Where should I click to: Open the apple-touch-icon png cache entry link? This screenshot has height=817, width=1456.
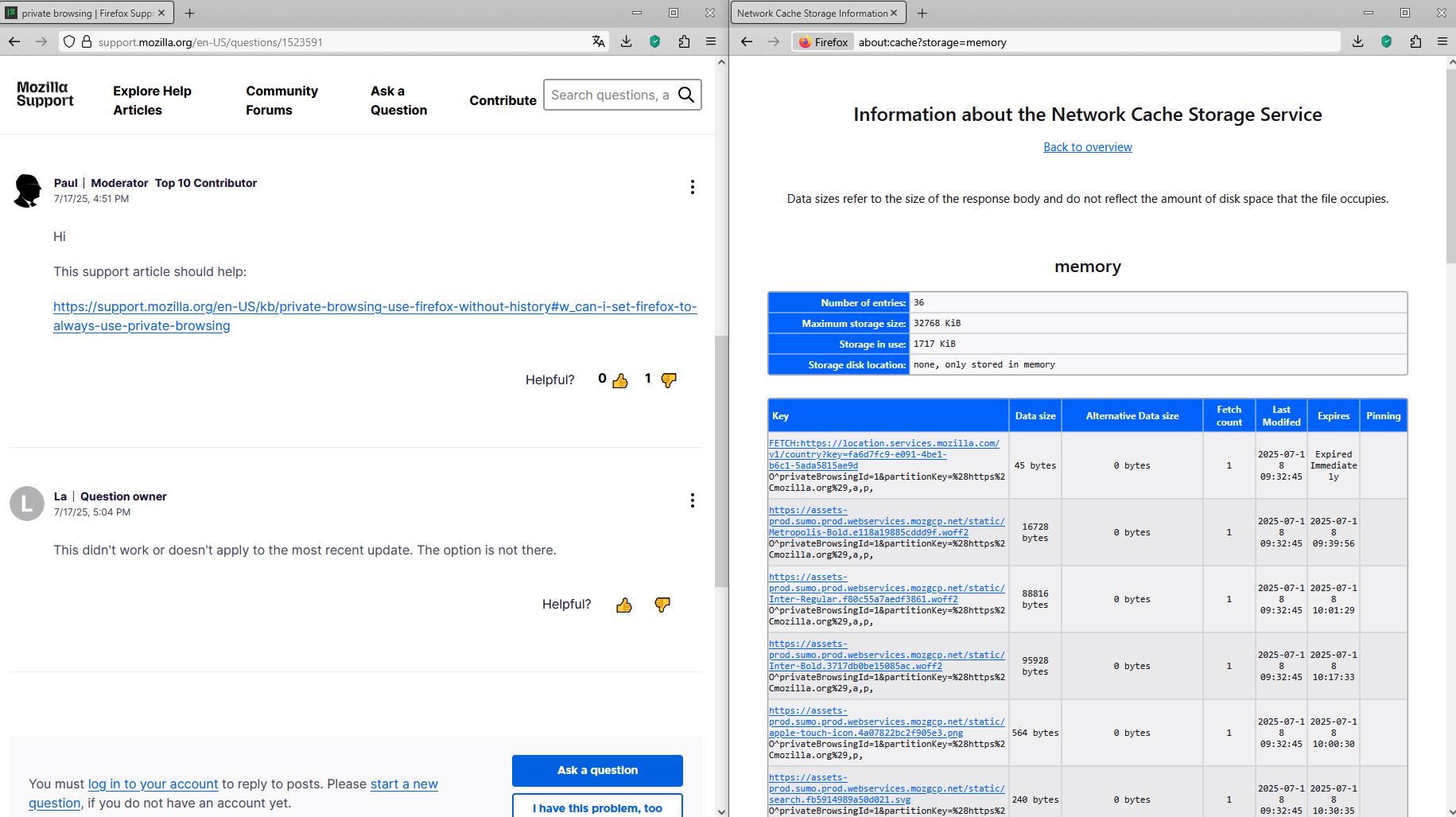(887, 722)
